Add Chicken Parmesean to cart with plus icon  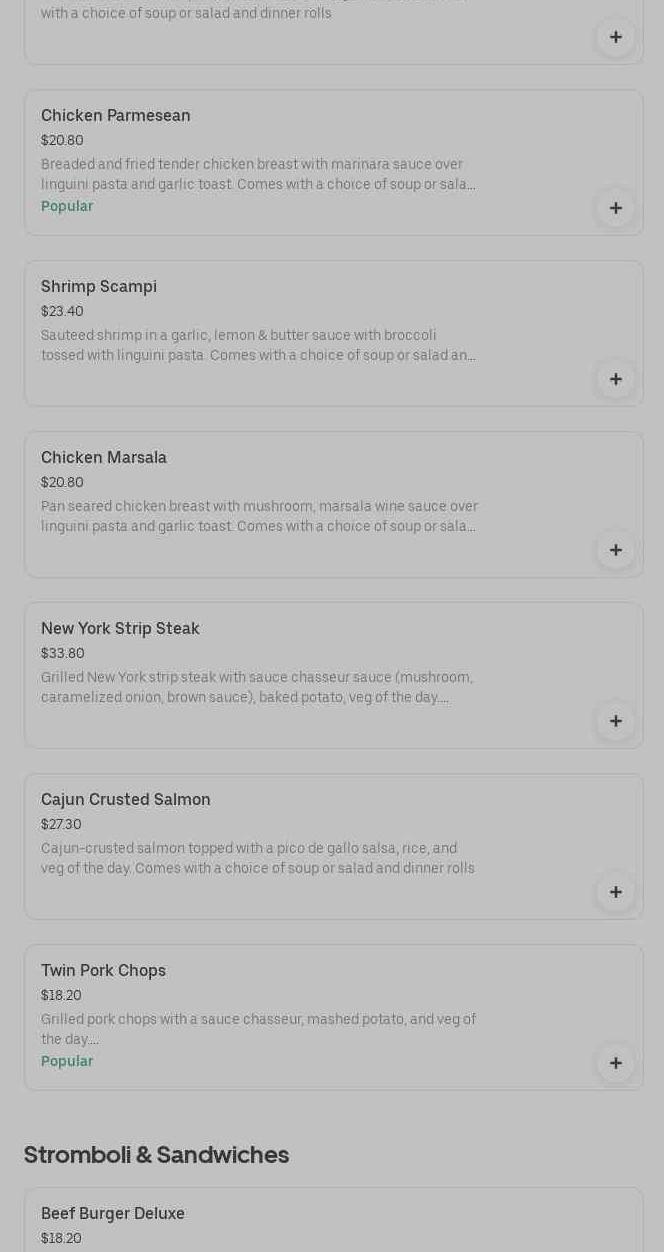(x=615, y=208)
